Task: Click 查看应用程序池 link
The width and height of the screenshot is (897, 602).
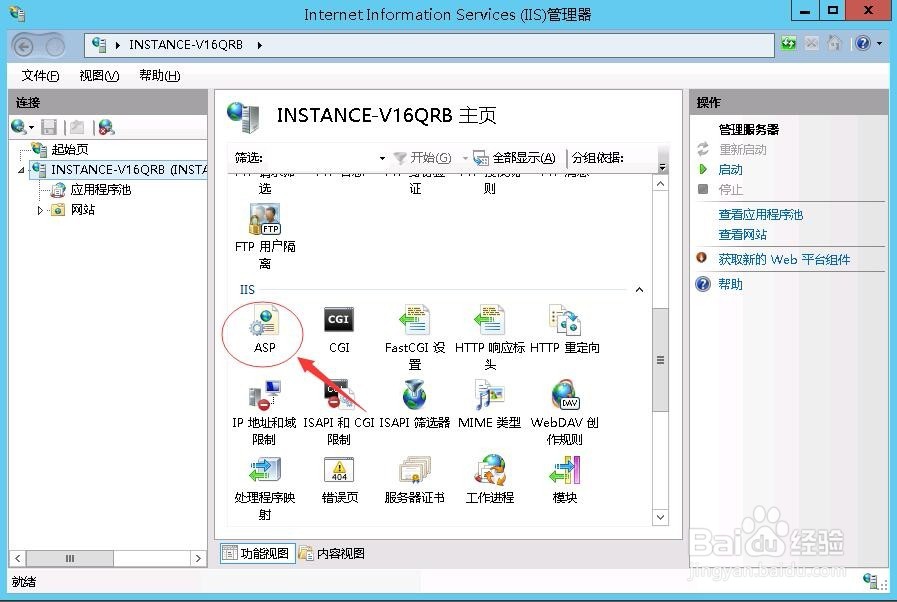Action: pyautogui.click(x=760, y=215)
